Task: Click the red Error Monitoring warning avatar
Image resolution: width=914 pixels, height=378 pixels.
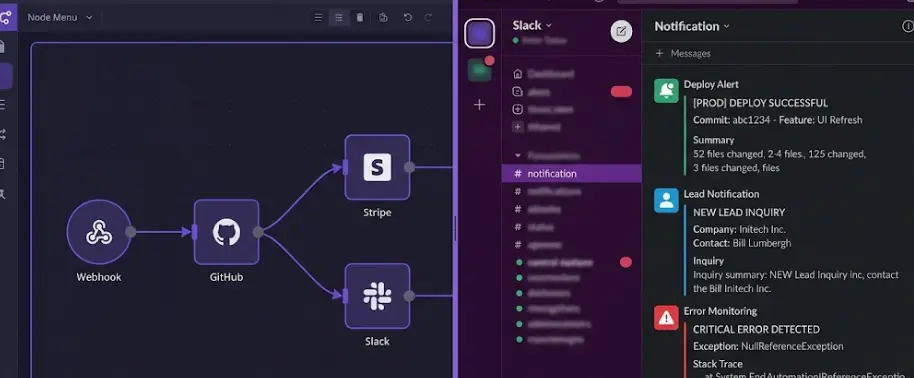Action: tap(666, 317)
